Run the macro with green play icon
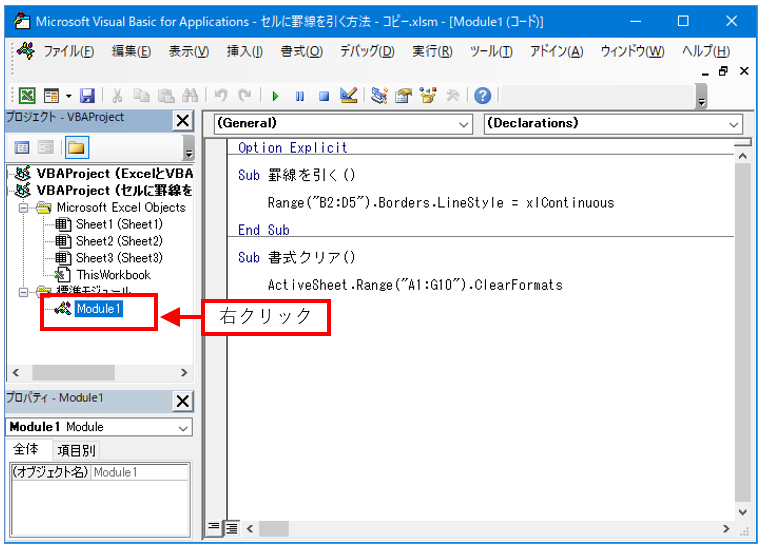This screenshot has height=547, width=759. [x=275, y=96]
